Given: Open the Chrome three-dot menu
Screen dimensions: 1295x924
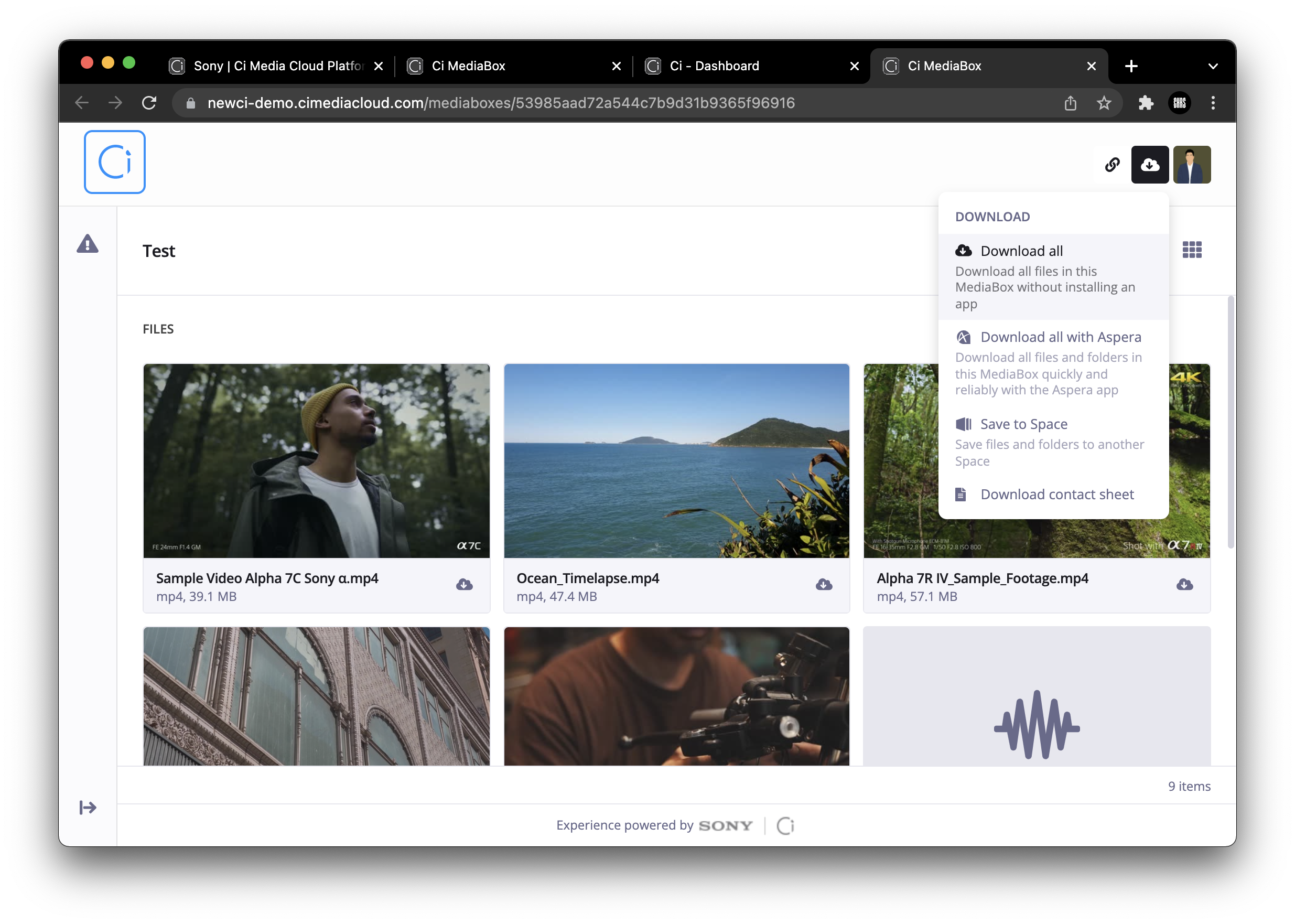Looking at the screenshot, I should point(1213,103).
